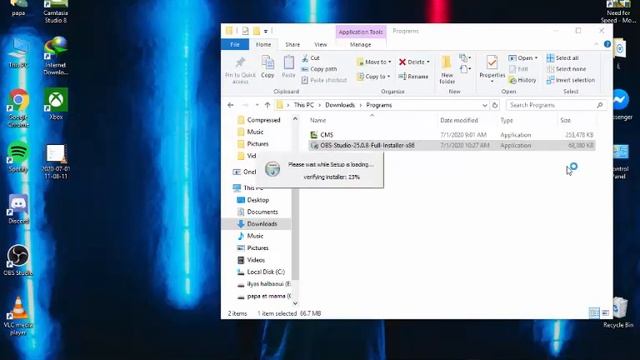Image resolution: width=640 pixels, height=360 pixels.
Task: Click the Rename ribbon button
Action: click(x=413, y=76)
